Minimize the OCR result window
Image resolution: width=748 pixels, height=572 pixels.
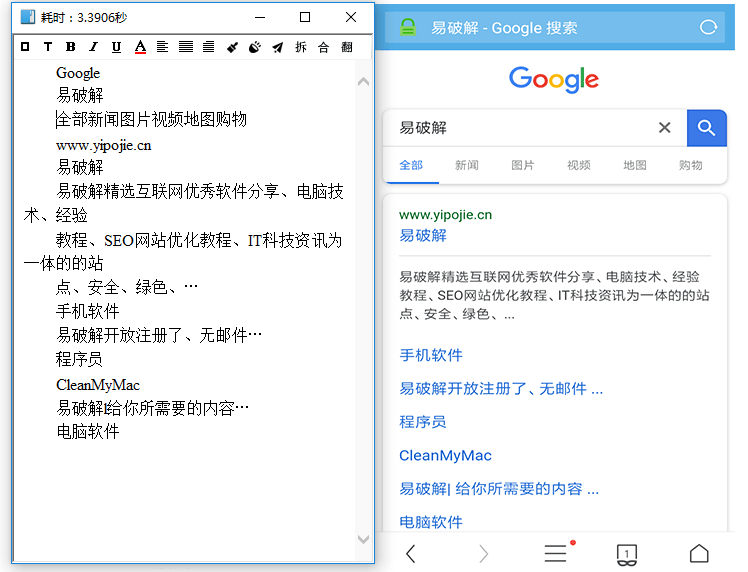click(260, 17)
